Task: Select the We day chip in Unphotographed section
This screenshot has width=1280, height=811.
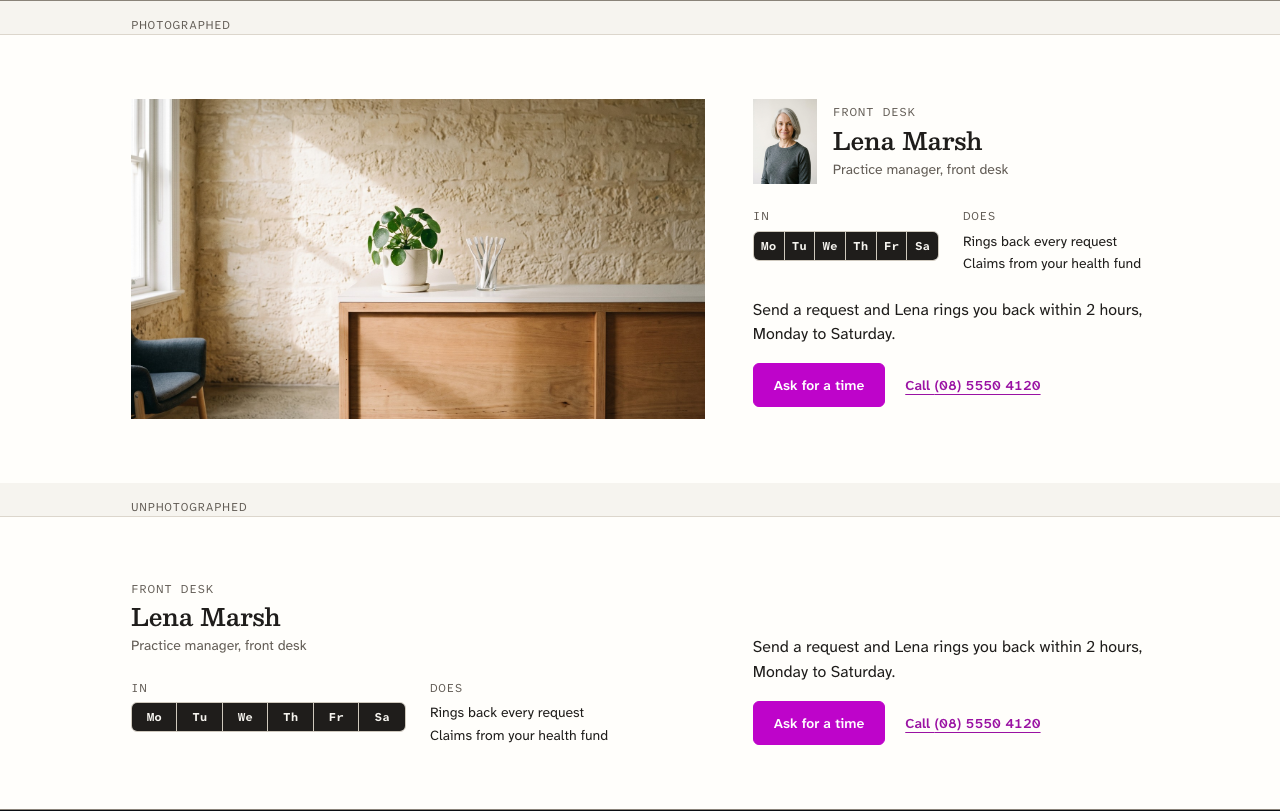Action: click(x=245, y=717)
